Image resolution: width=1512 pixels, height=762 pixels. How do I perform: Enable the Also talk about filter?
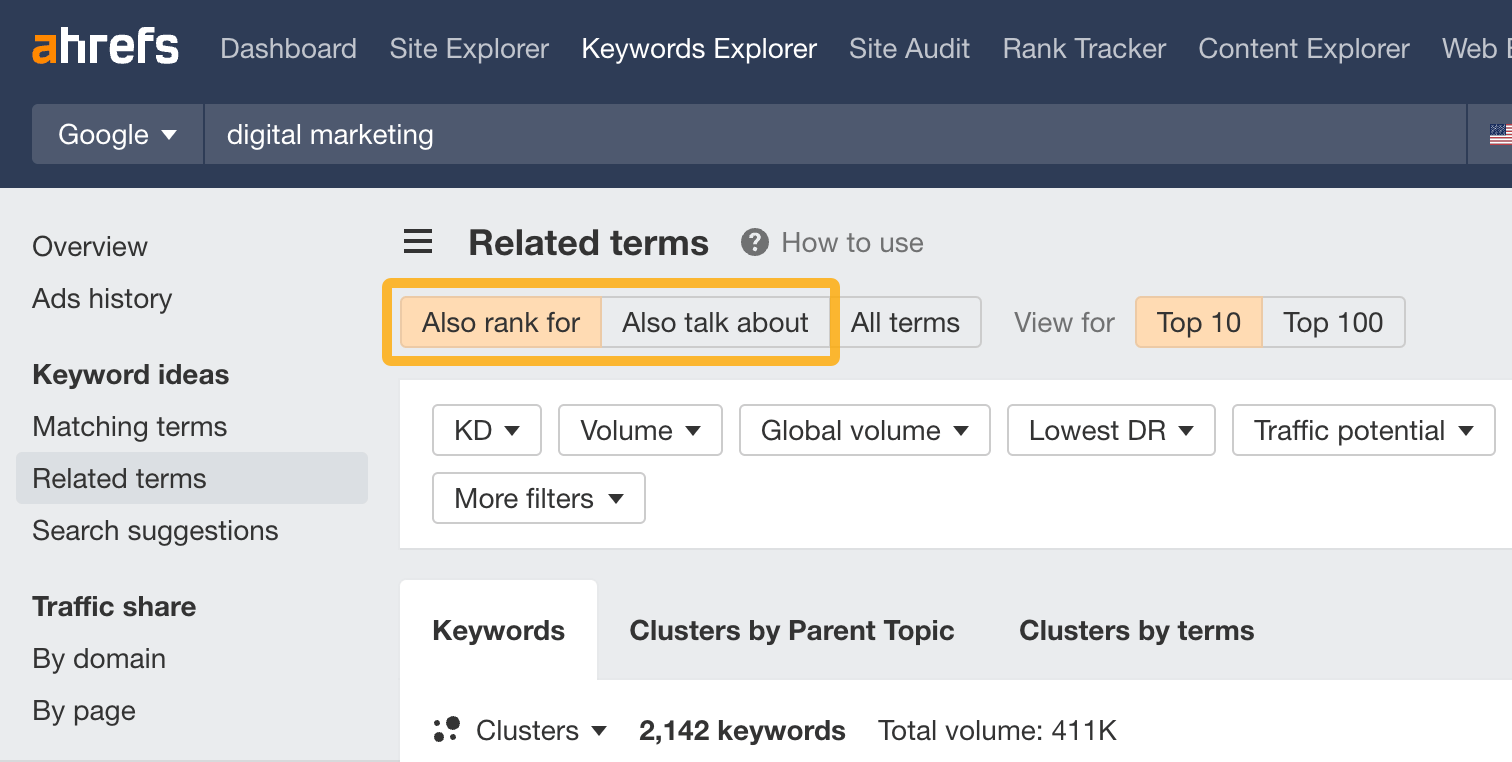point(715,322)
